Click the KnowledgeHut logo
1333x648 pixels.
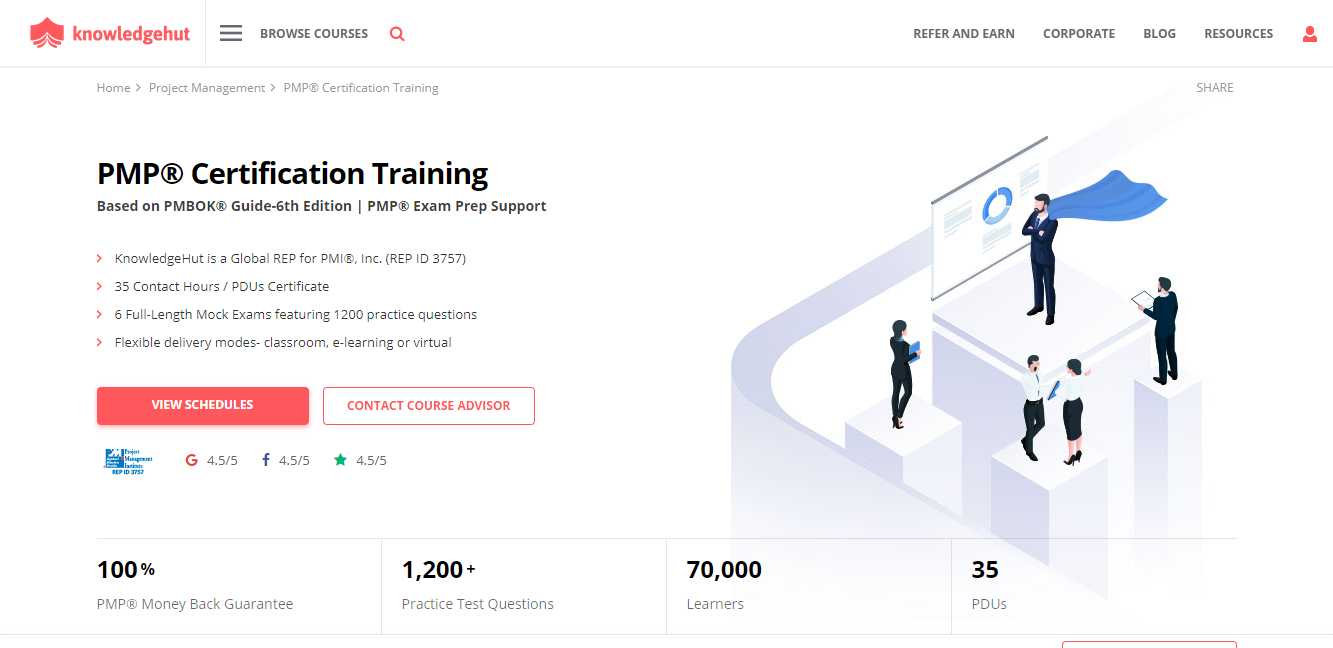(110, 32)
